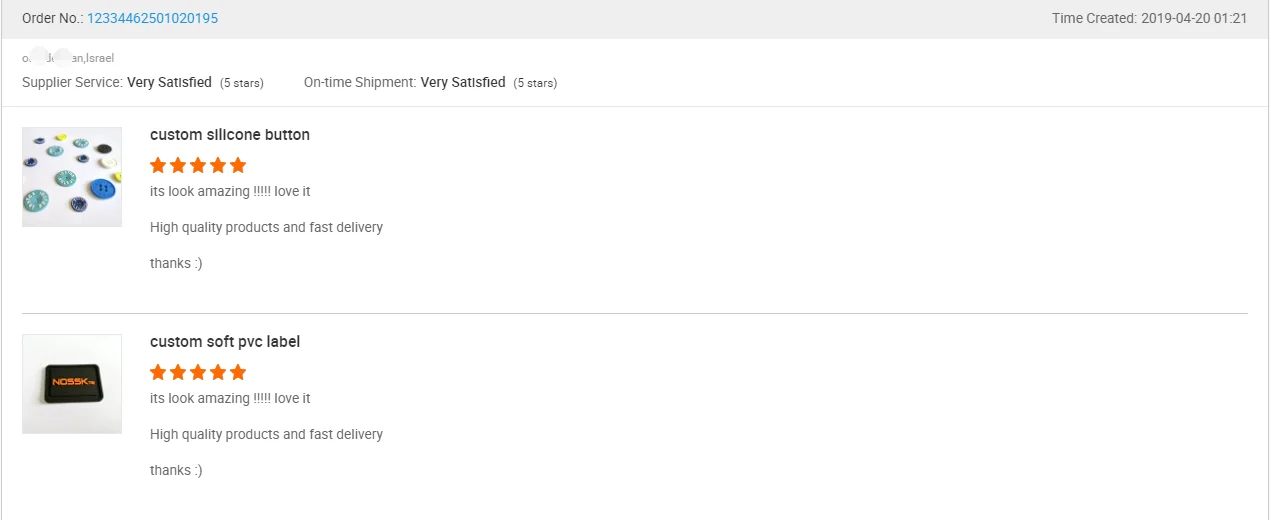Click the custom silicone button product thumbnail
Image resolution: width=1271 pixels, height=520 pixels.
click(x=72, y=177)
